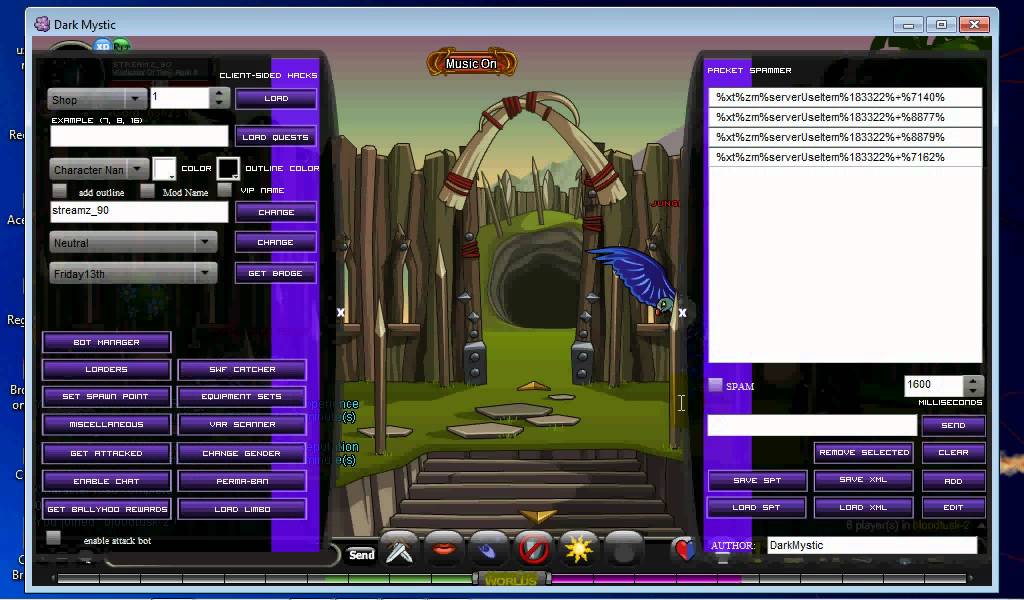Open the Loaders menu
The height and width of the screenshot is (600, 1024).
(x=106, y=370)
